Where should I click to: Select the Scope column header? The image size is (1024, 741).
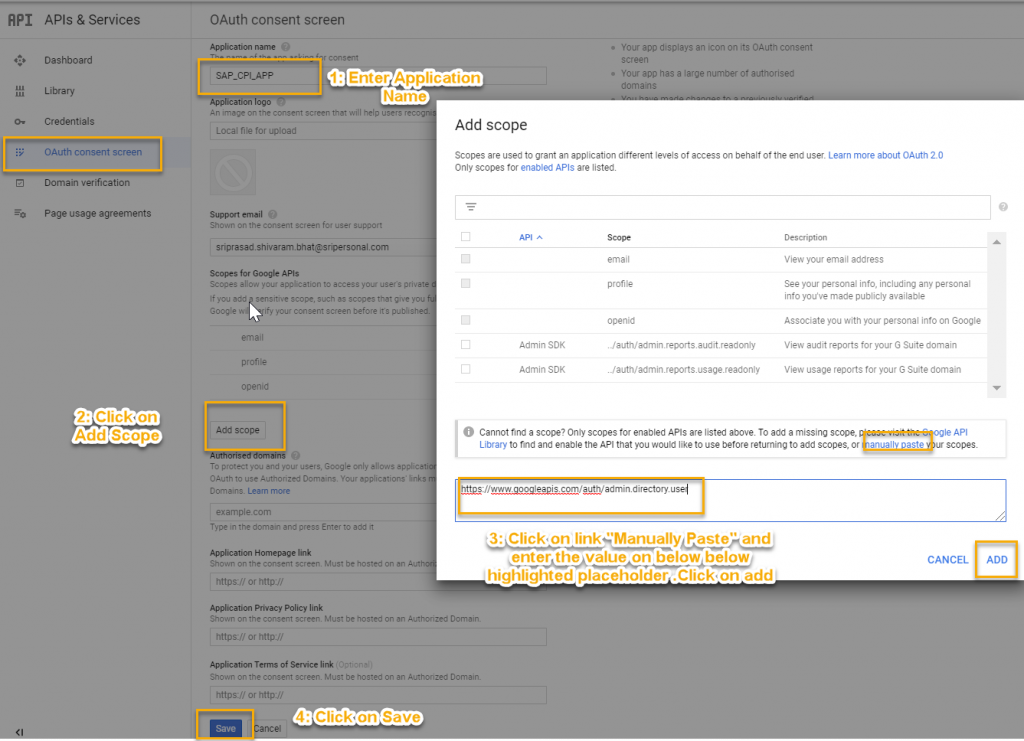[x=618, y=238]
